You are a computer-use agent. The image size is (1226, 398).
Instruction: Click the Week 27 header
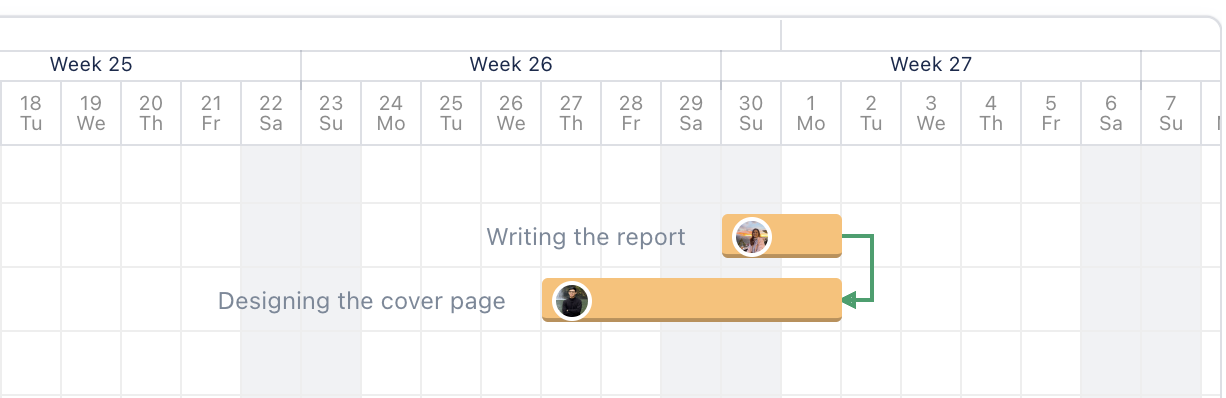(x=931, y=65)
